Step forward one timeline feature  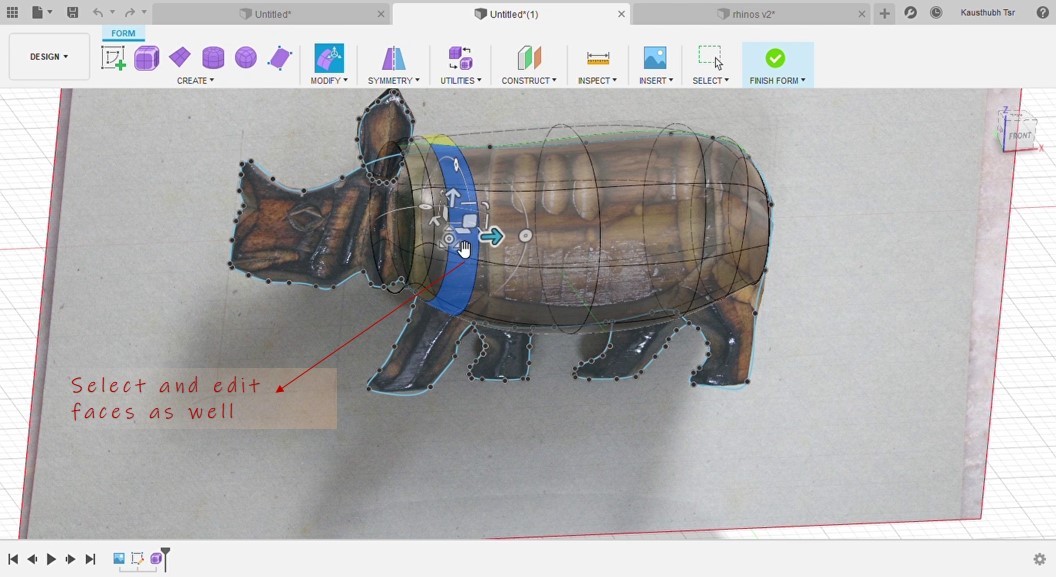70,559
